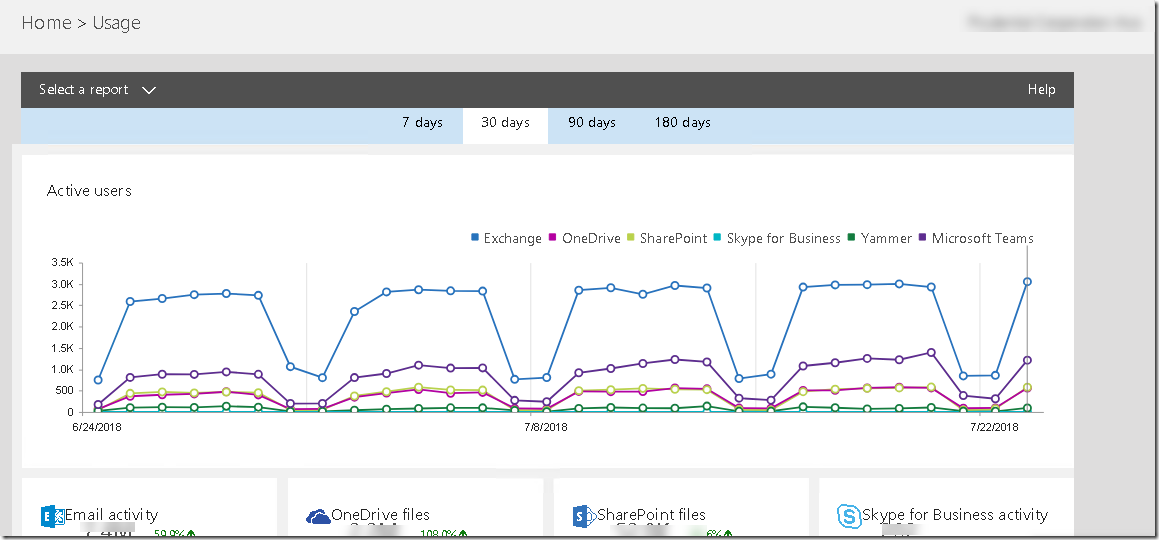Toggle Microsoft Teams legend entry

[x=976, y=238]
